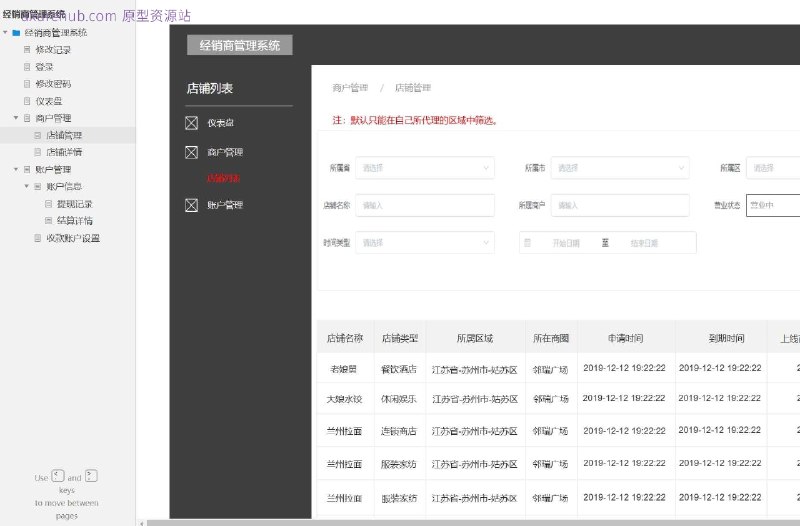Click the page icon beside 修改记录
800x526 pixels.
27,49
